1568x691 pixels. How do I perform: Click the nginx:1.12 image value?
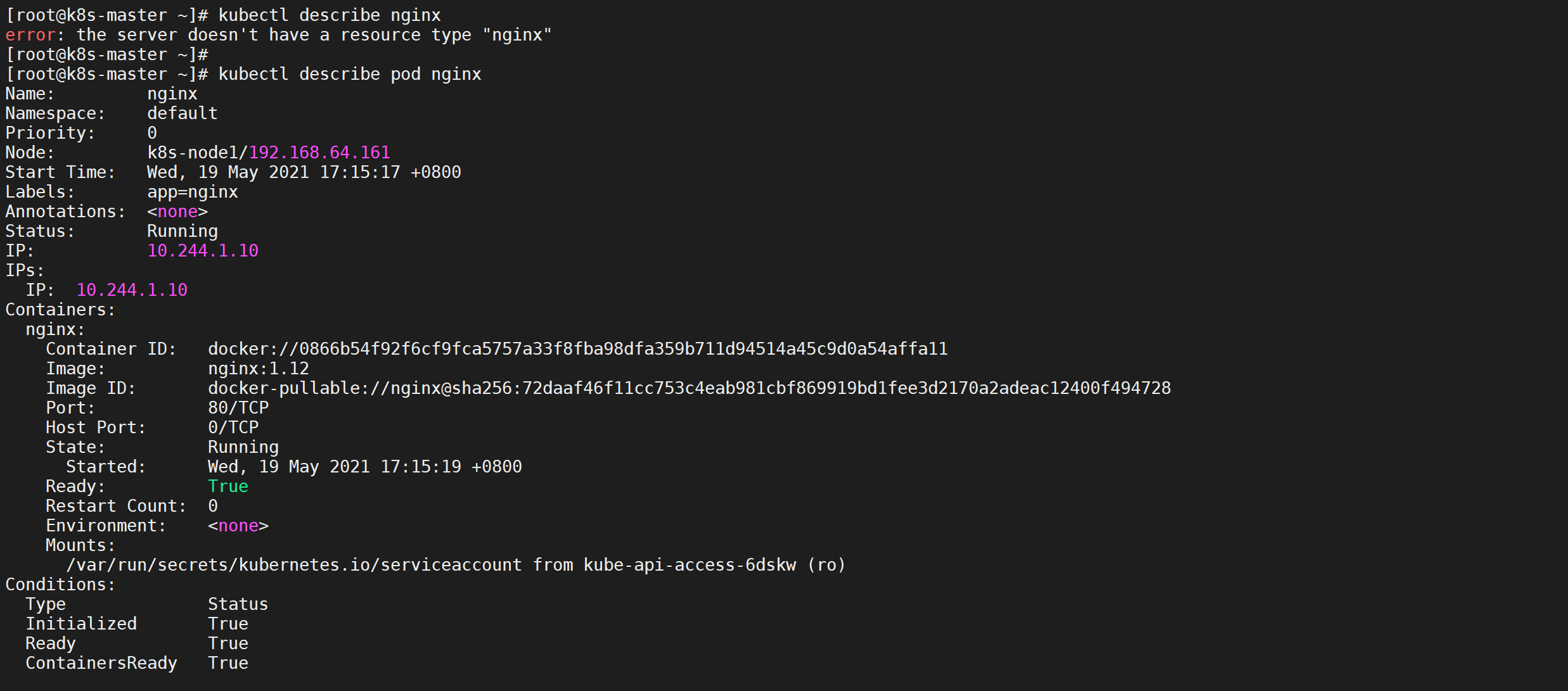click(258, 369)
